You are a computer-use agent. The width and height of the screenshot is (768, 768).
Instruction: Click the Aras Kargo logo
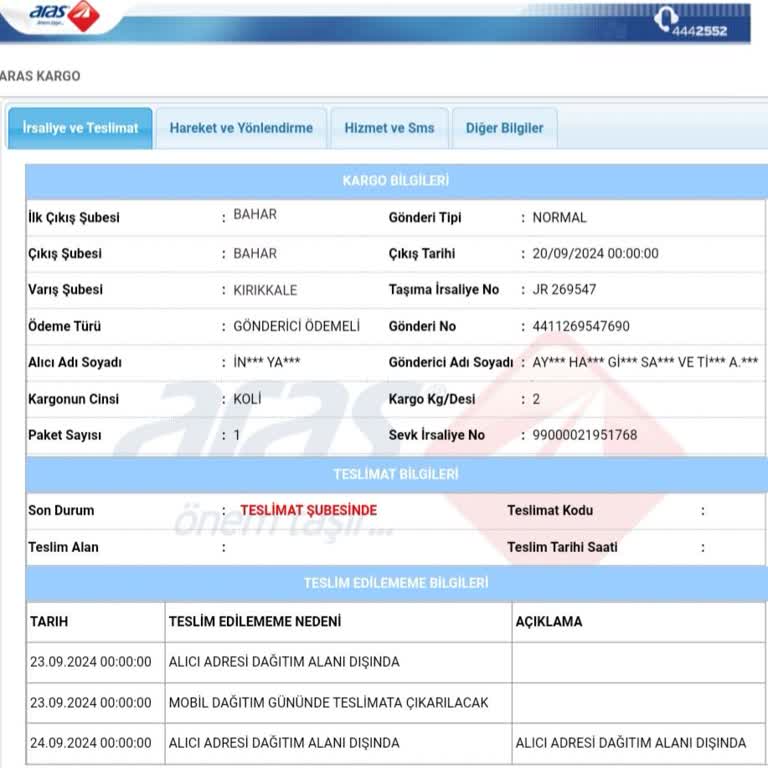[64, 15]
